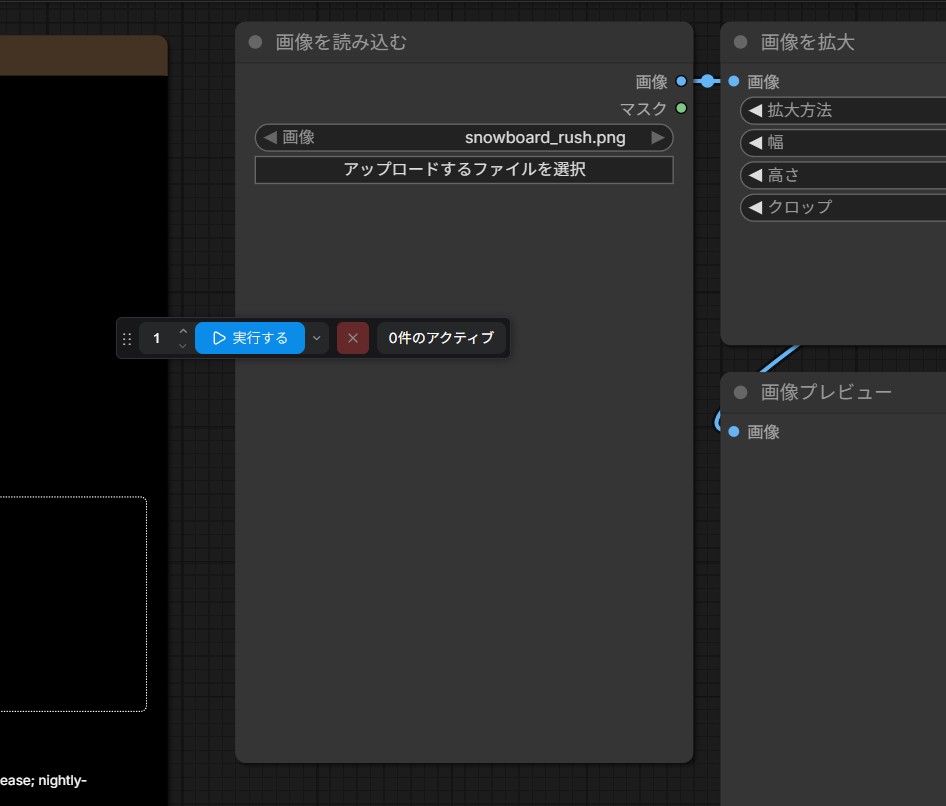946x806 pixels.
Task: Click the toolbar drag handle grip
Action: [127, 339]
